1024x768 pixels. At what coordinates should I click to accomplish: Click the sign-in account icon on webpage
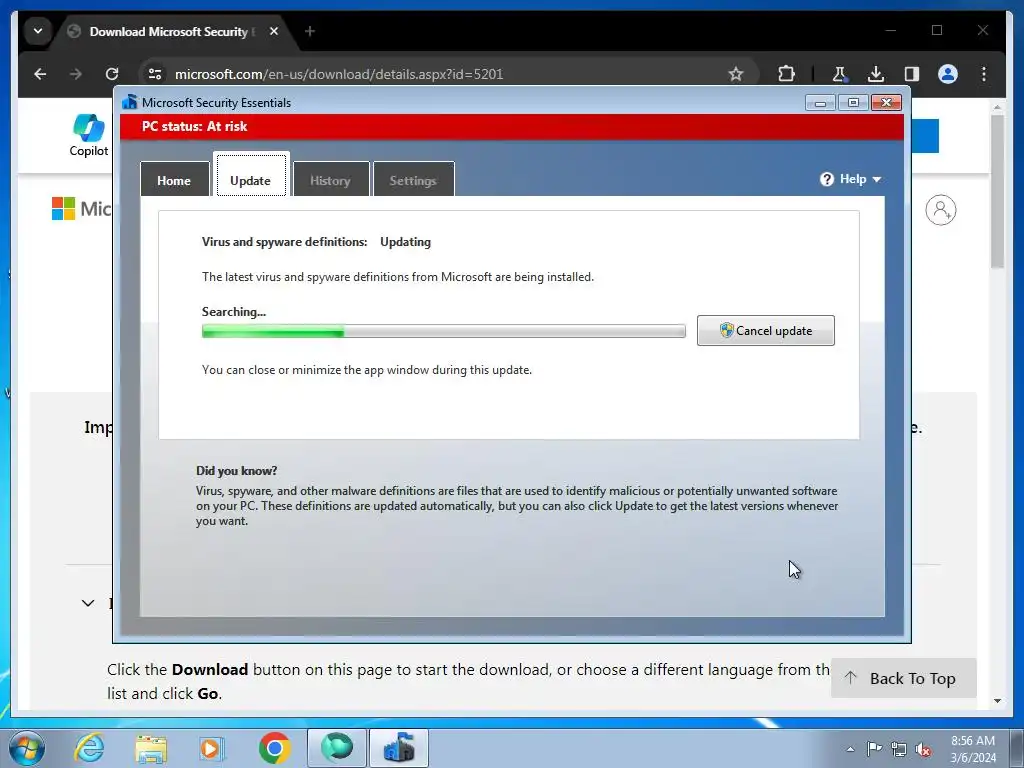tap(940, 210)
